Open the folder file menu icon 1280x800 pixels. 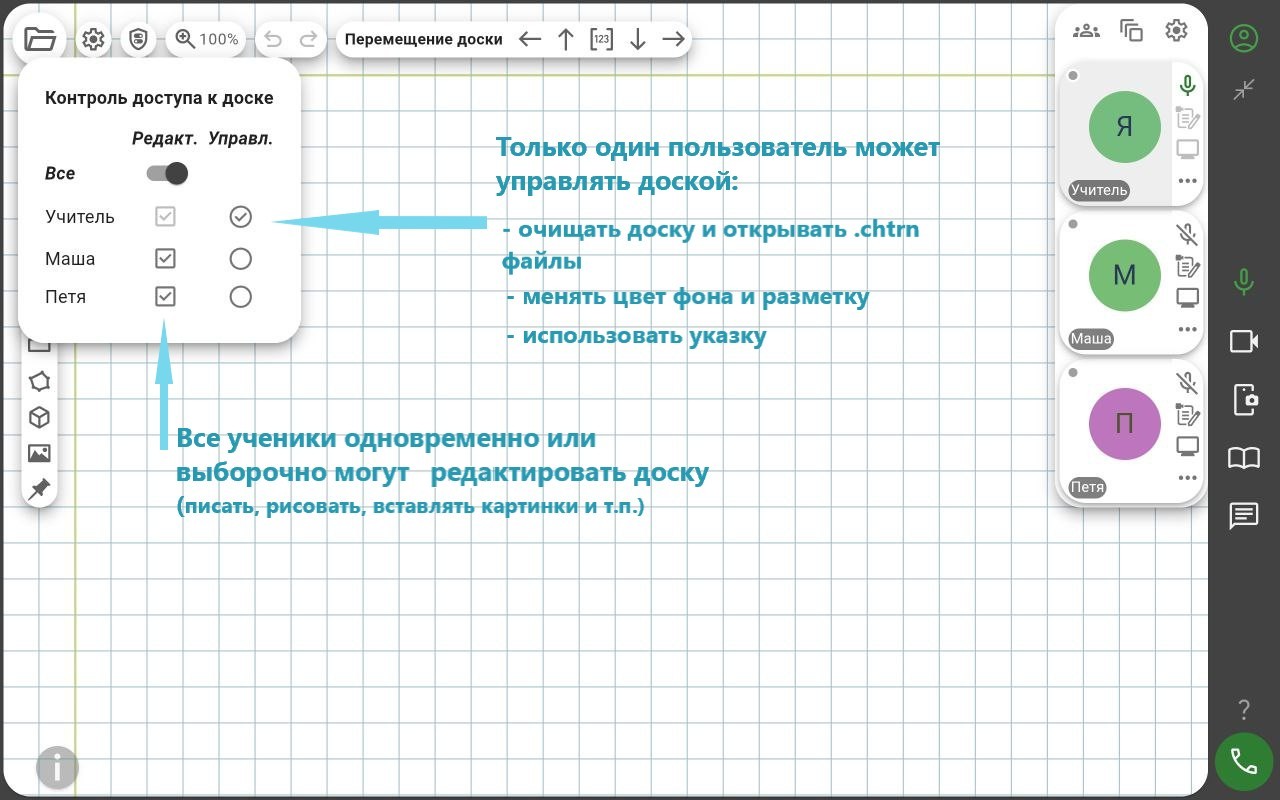(x=40, y=39)
